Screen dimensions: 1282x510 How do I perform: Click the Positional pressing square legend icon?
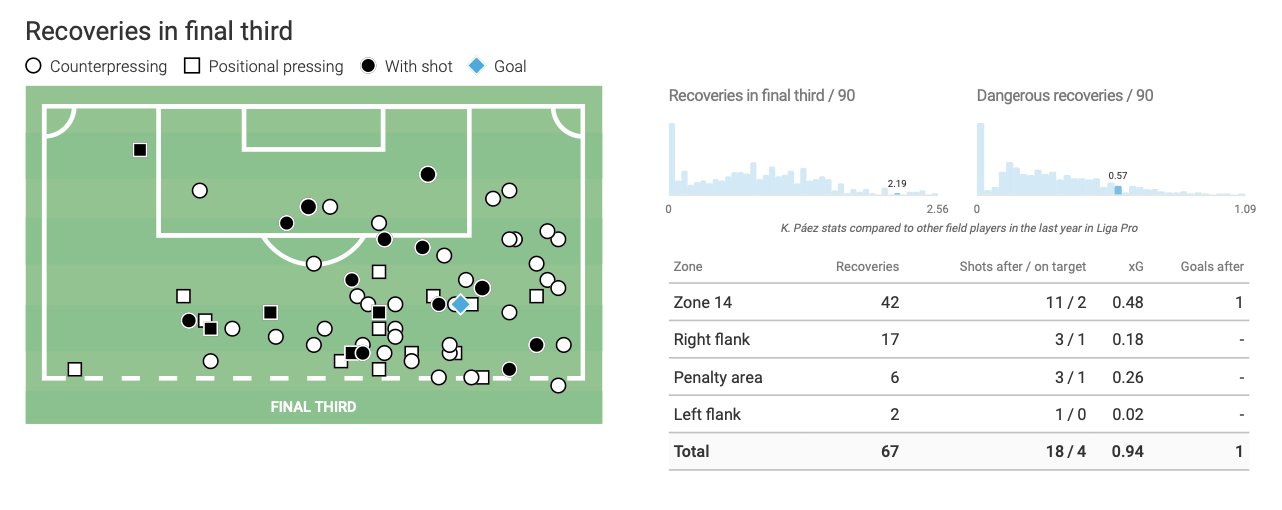point(192,67)
